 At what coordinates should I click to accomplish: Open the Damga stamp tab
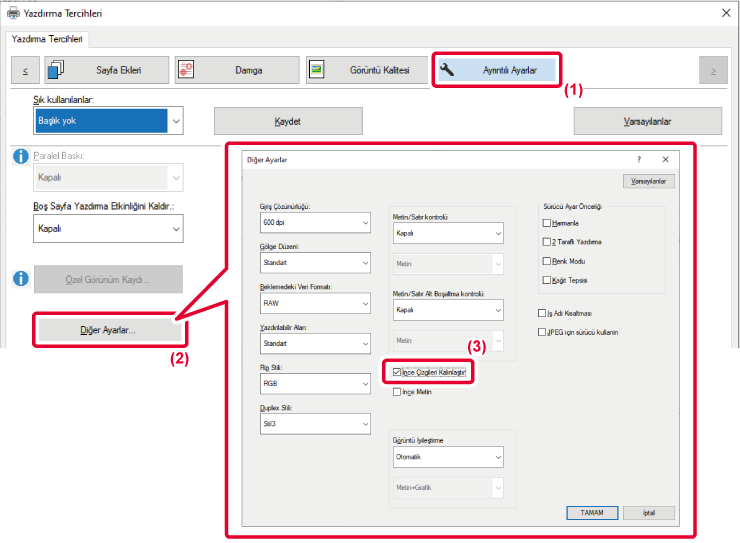(236, 70)
